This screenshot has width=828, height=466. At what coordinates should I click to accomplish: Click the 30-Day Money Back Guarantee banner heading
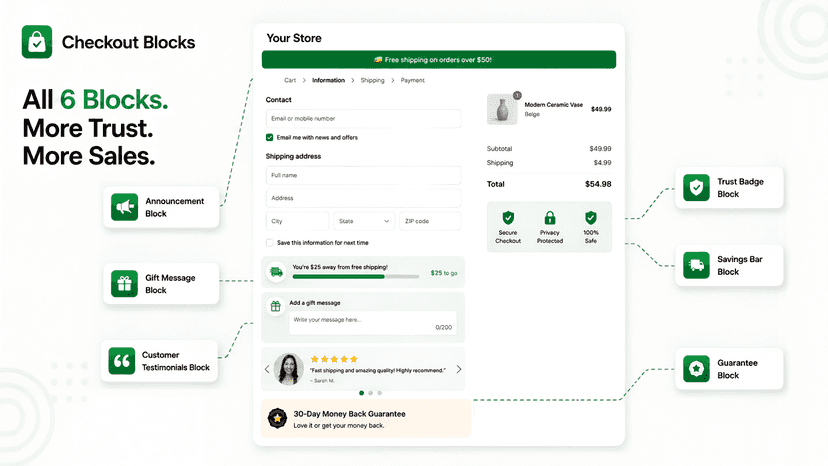350,414
